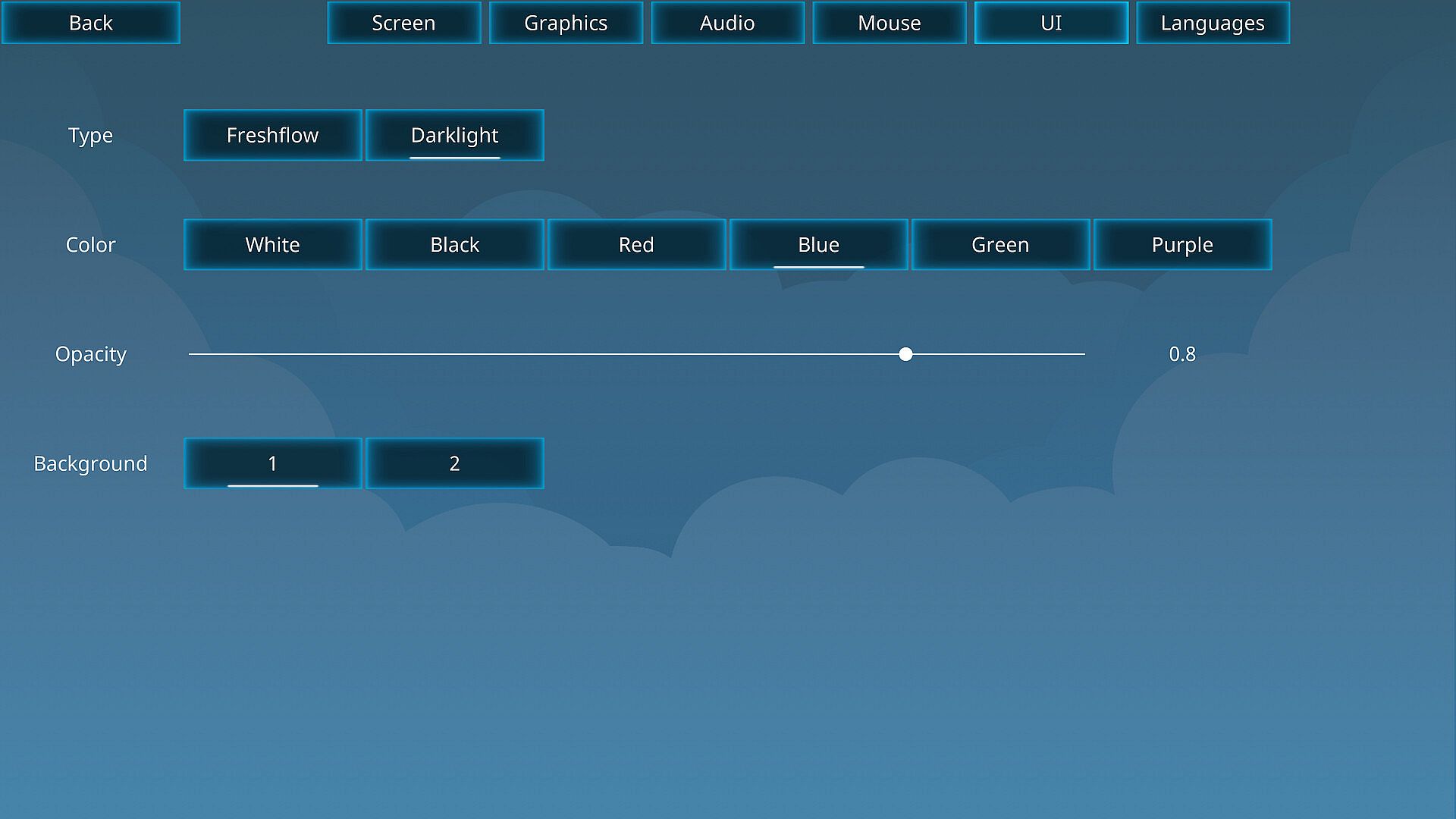The image size is (1456, 819).
Task: Click the far right end of Opacity track
Action: pos(1082,354)
